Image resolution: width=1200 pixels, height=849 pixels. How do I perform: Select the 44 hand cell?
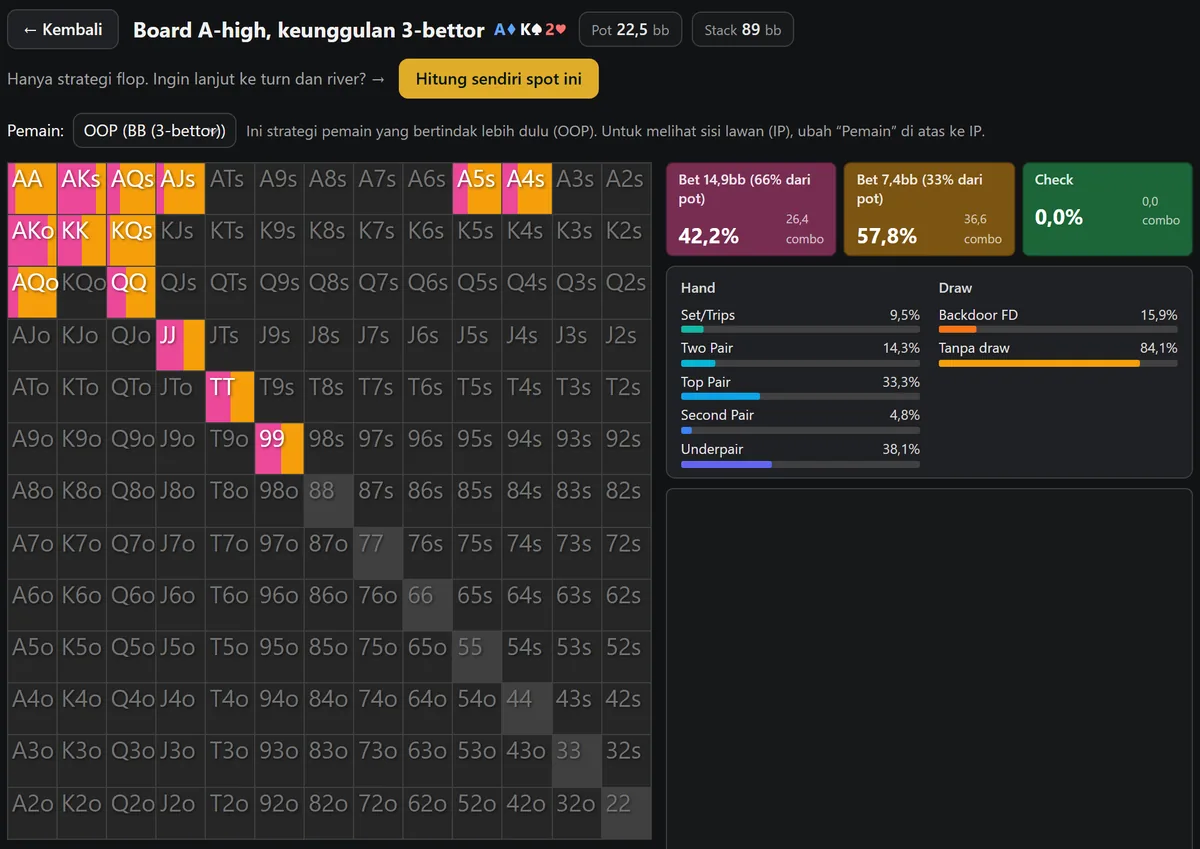[x=527, y=708]
